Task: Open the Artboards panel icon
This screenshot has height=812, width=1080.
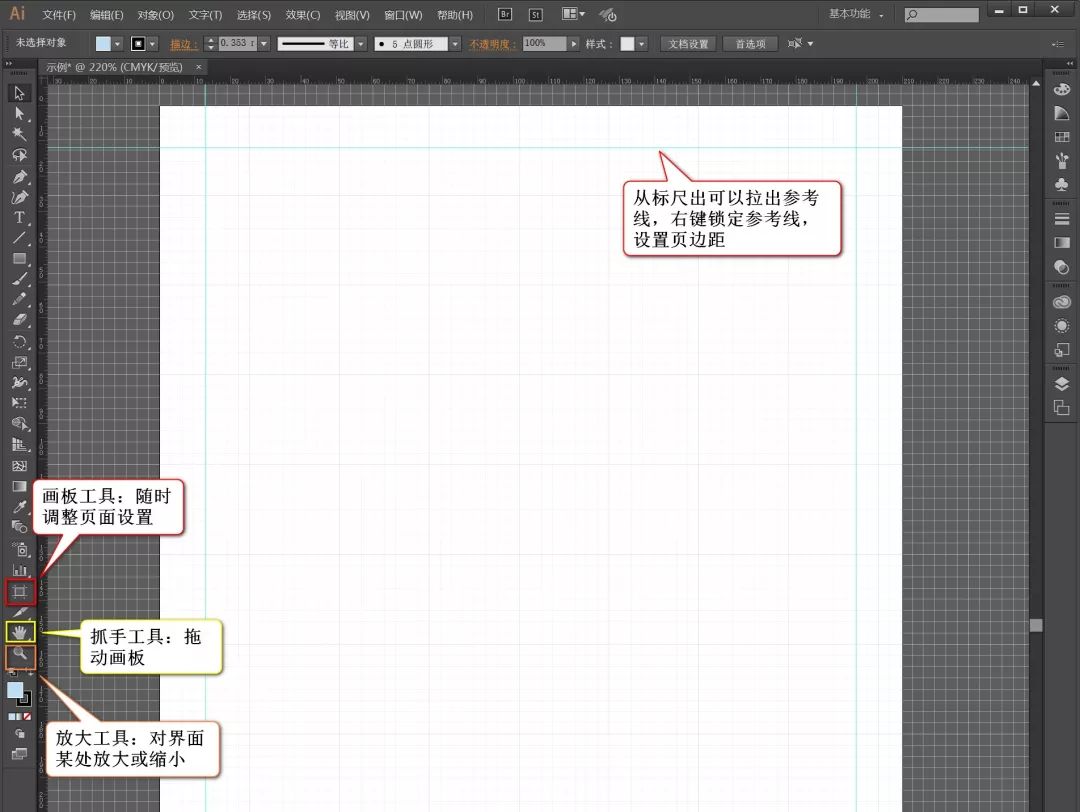Action: [x=1061, y=408]
